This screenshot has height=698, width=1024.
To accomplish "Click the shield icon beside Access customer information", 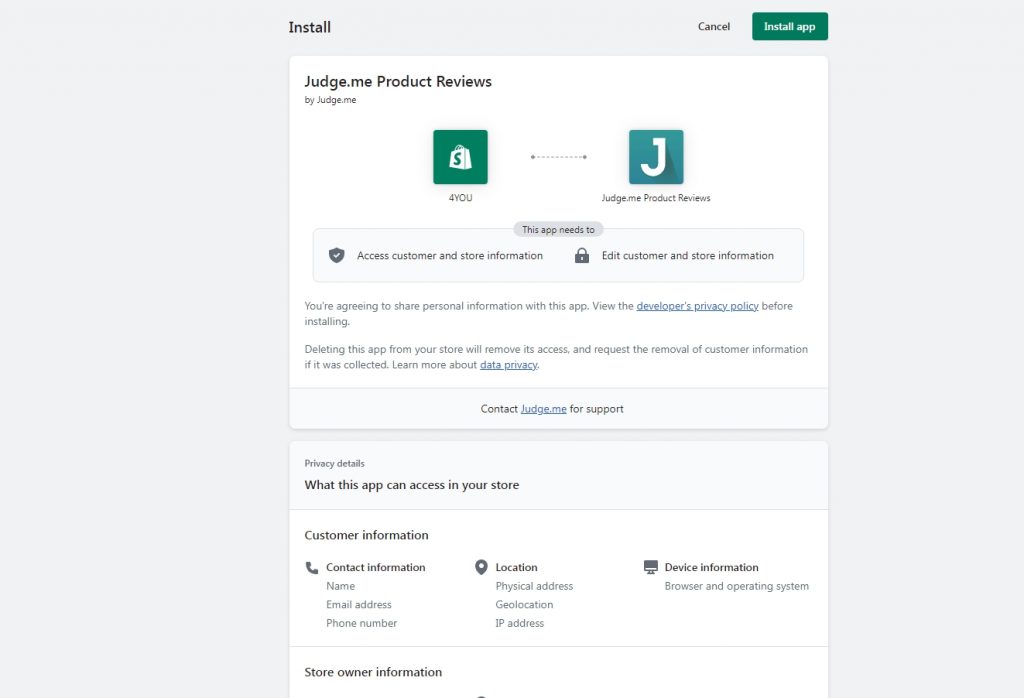I will (336, 255).
